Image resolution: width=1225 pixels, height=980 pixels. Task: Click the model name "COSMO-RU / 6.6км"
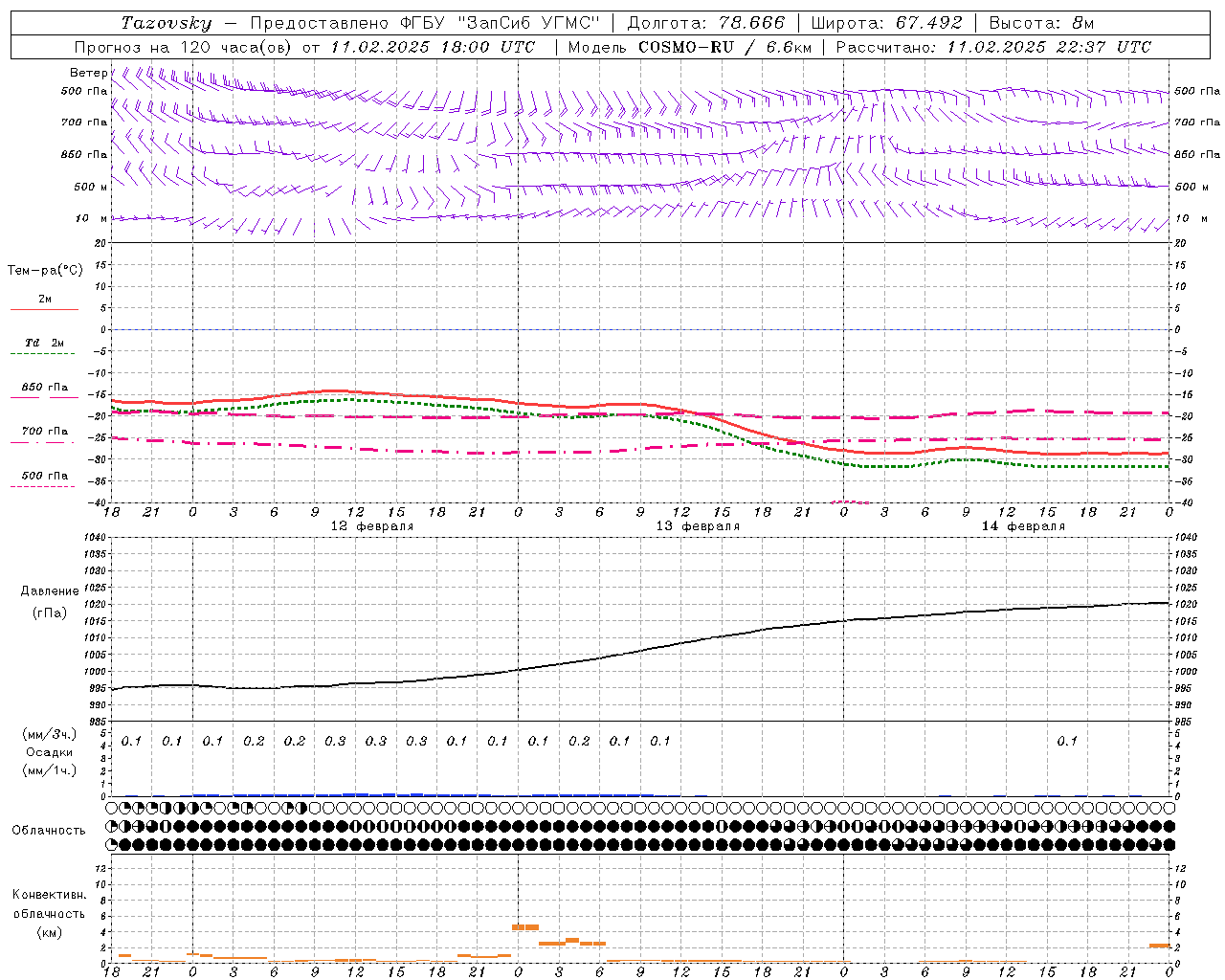(724, 47)
